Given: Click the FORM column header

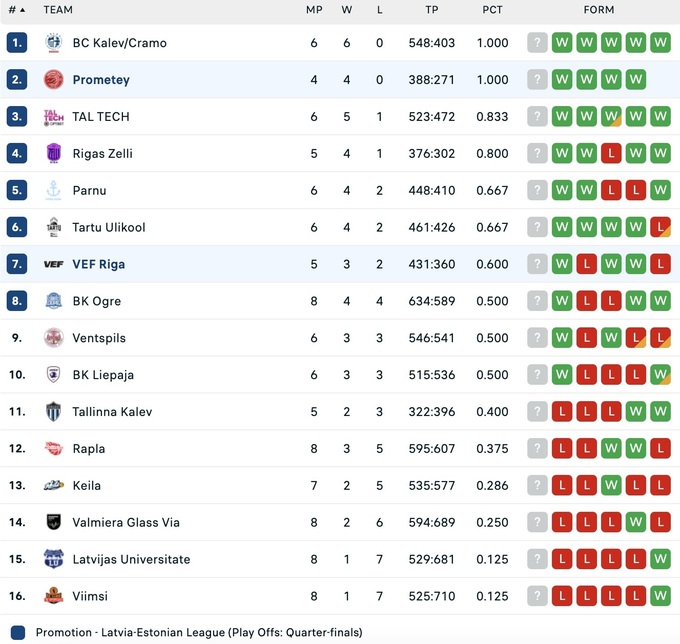Looking at the screenshot, I should tap(599, 10).
